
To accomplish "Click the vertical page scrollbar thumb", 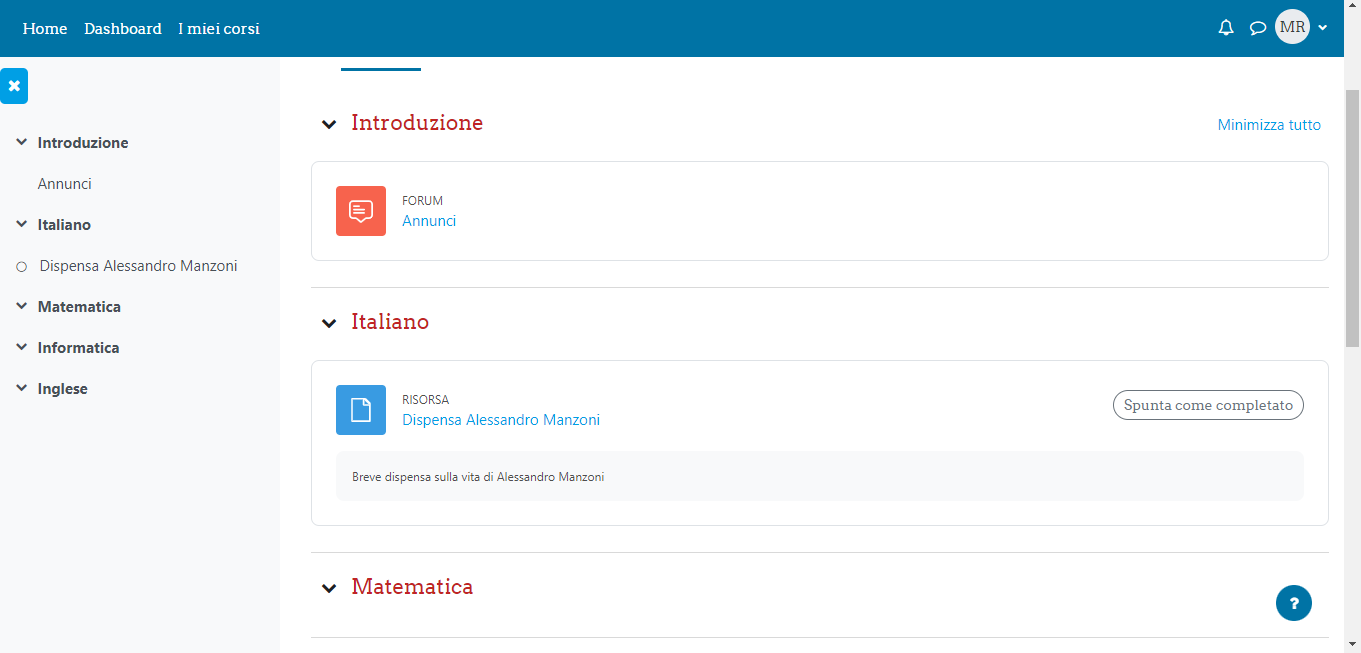I will point(1352,218).
